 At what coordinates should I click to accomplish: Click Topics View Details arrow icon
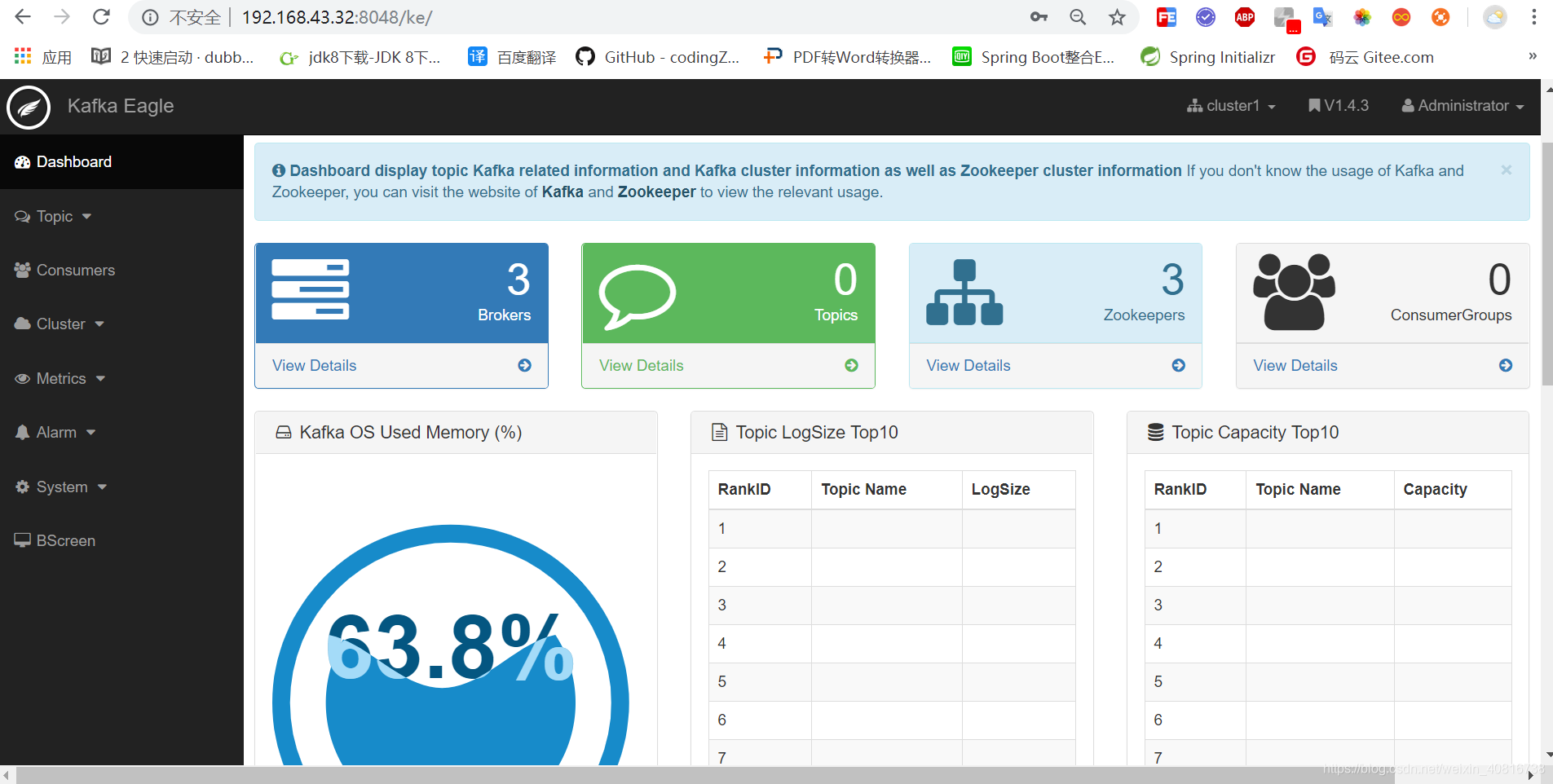[x=852, y=365]
